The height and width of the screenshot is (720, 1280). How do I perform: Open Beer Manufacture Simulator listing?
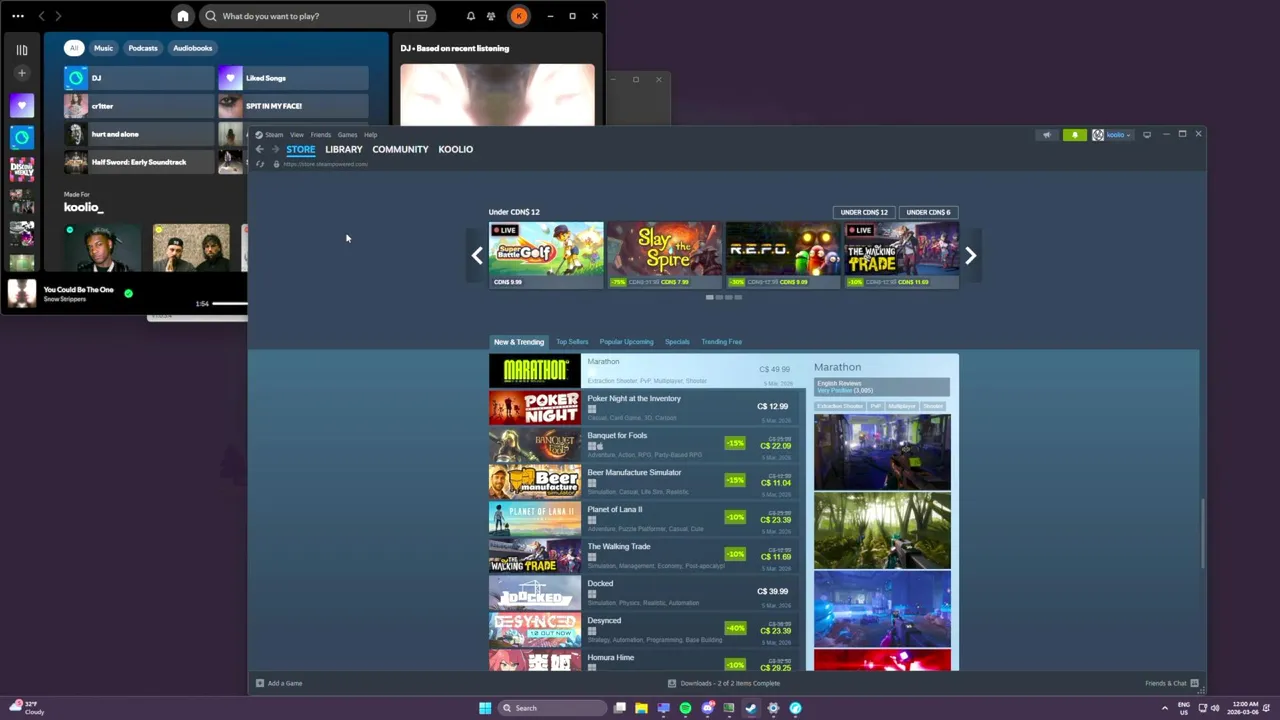643,482
